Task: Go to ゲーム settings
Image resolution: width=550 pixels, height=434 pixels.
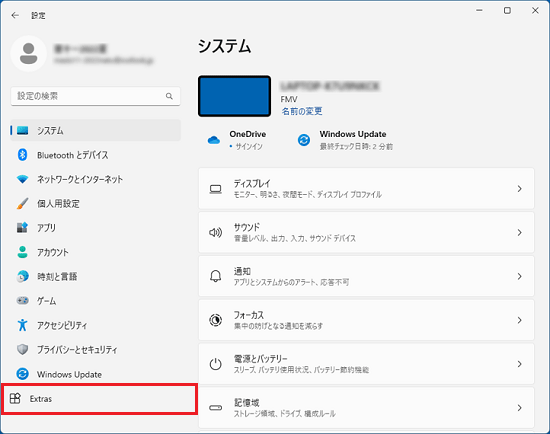Action: coord(95,301)
